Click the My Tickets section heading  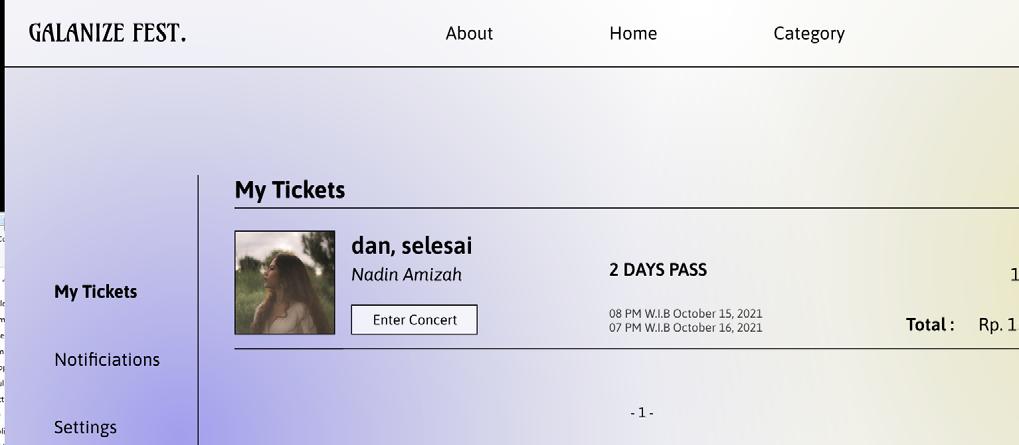290,190
